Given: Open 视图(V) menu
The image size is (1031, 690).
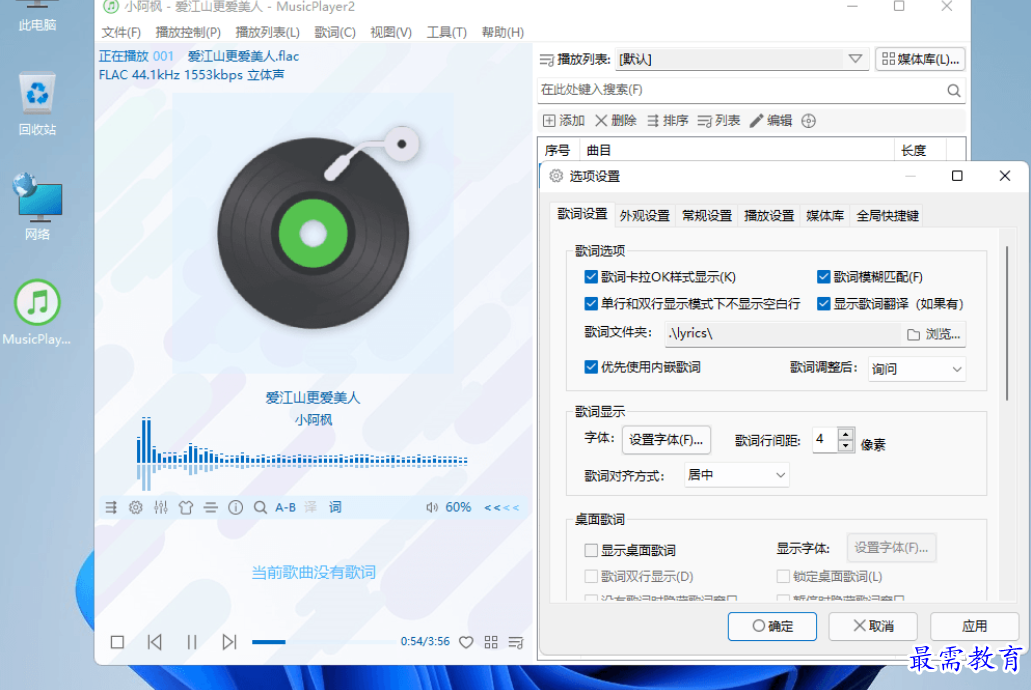Looking at the screenshot, I should click(x=391, y=32).
